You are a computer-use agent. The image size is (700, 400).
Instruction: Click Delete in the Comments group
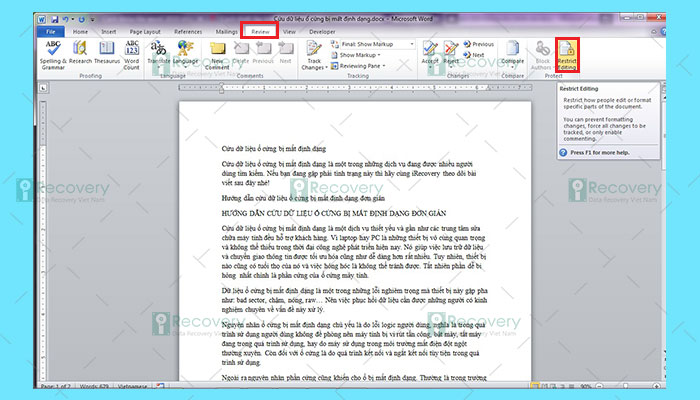[241, 52]
